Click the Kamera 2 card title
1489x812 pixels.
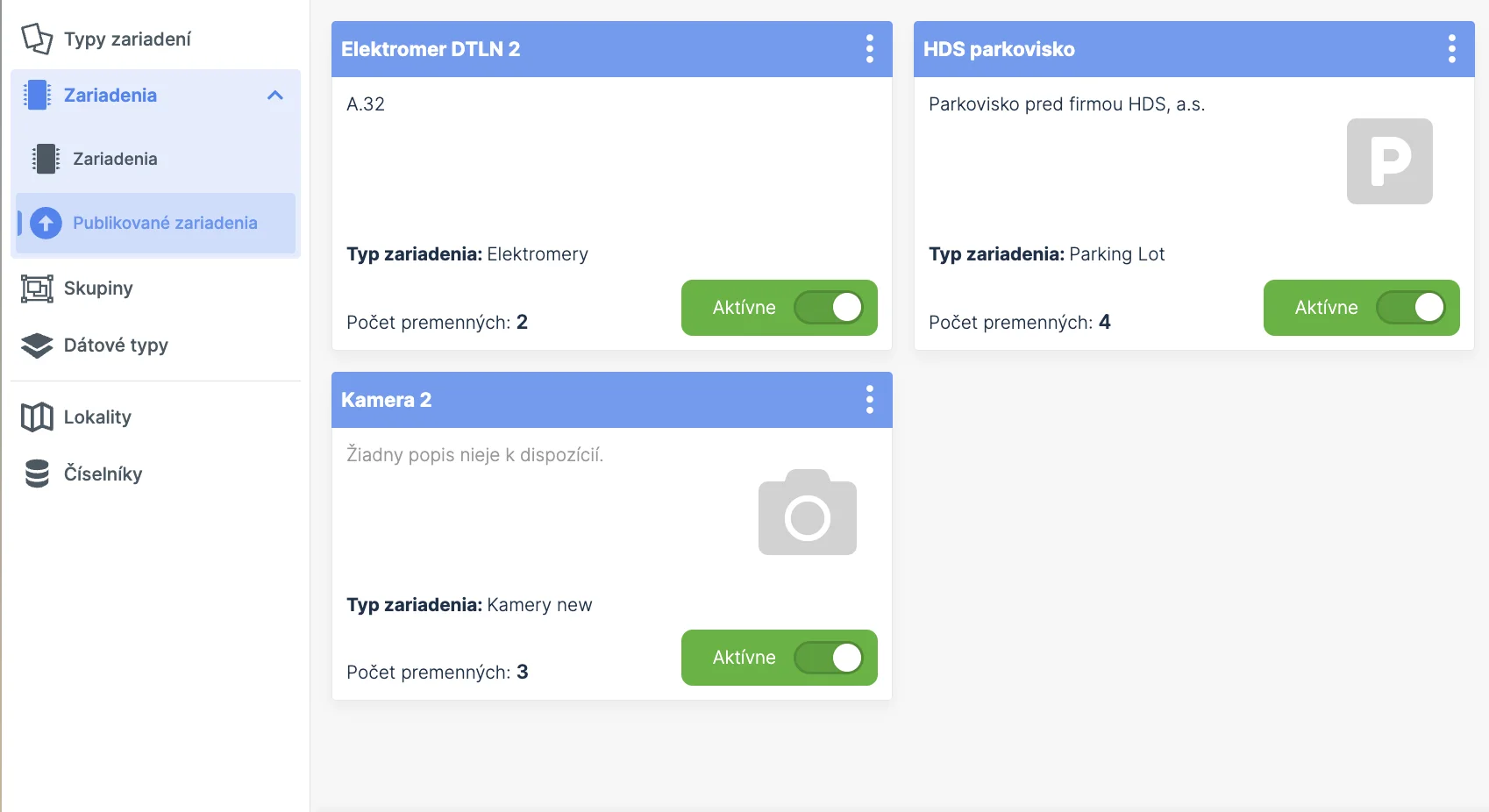(387, 400)
